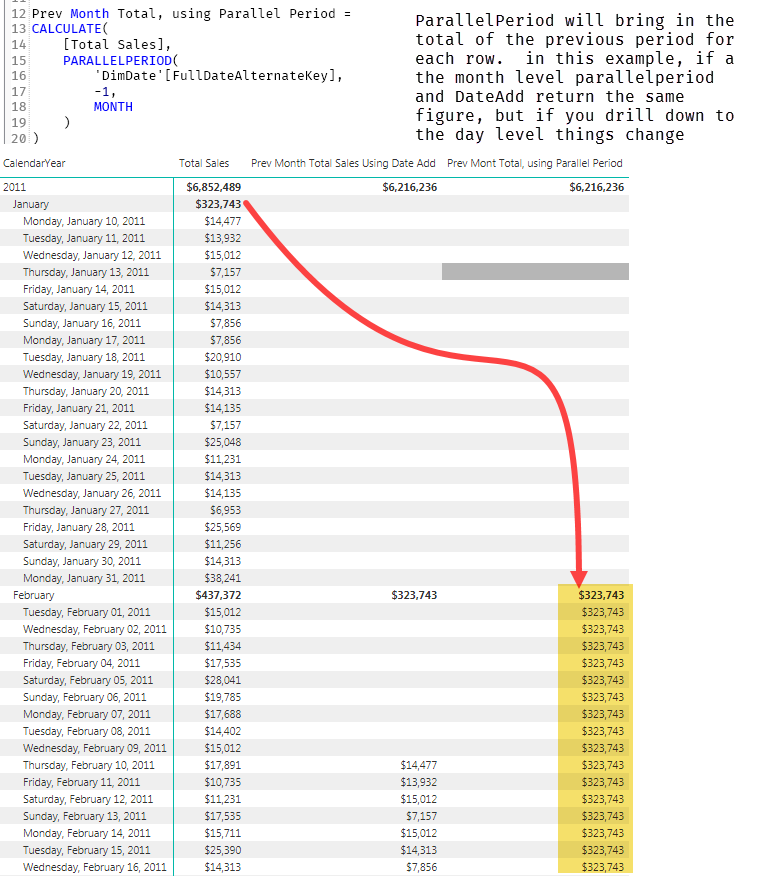This screenshot has width=764, height=876.
Task: Click the row Saturday, January 29, 2011
Action: [x=314, y=544]
